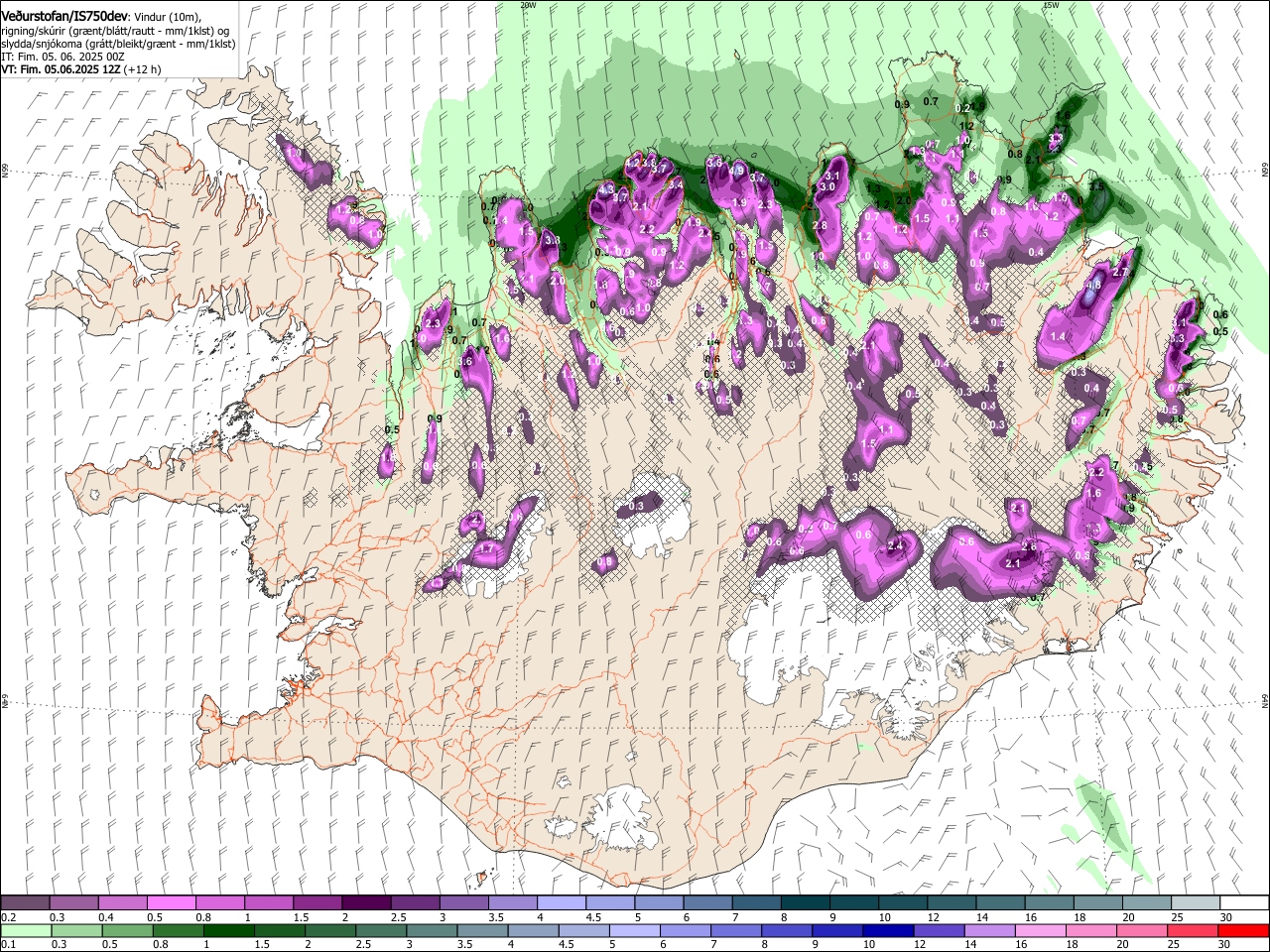Click the 4.8 precipitation value on the map
This screenshot has height=952, width=1270.
[x=1095, y=285]
